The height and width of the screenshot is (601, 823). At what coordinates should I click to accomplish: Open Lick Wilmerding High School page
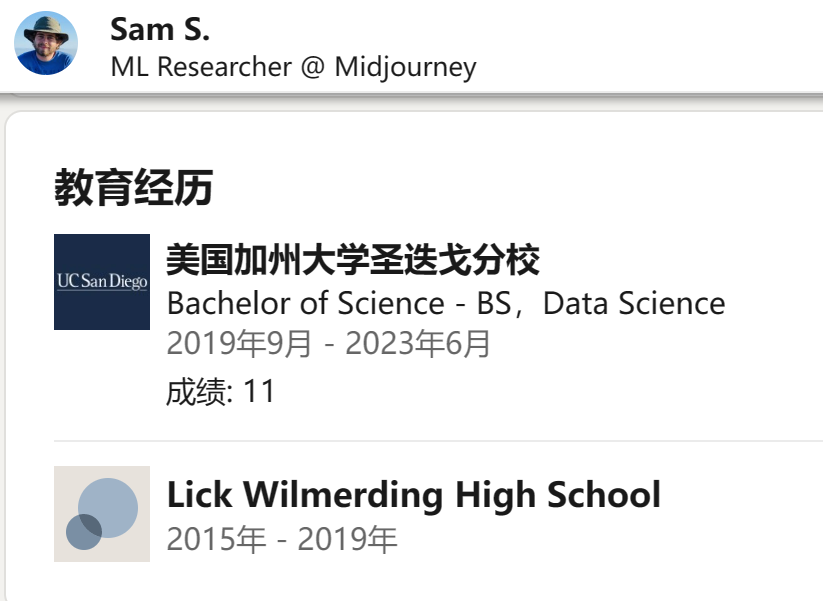coord(414,495)
